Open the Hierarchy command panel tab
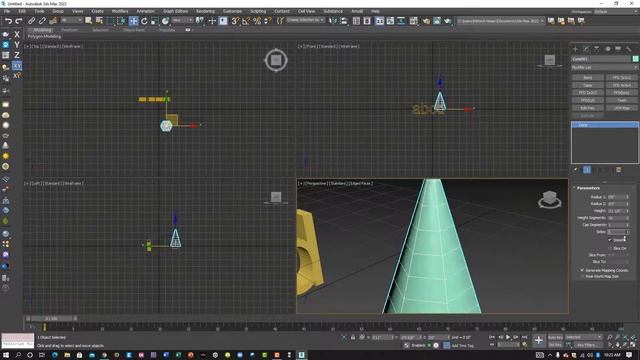Viewport: 640px width, 360px height. [x=597, y=49]
